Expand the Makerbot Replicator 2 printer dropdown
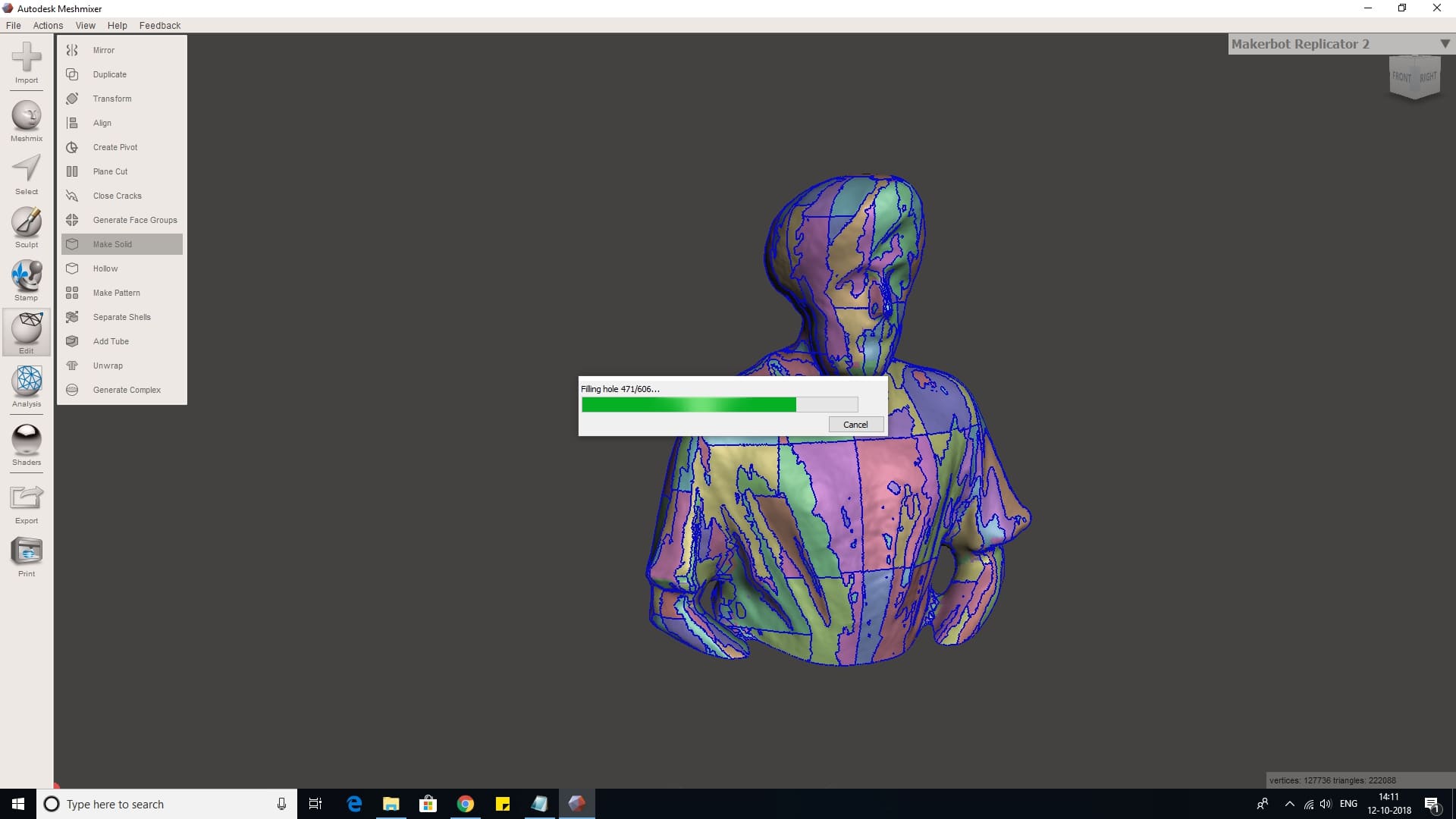This screenshot has width=1456, height=819. (x=1341, y=44)
